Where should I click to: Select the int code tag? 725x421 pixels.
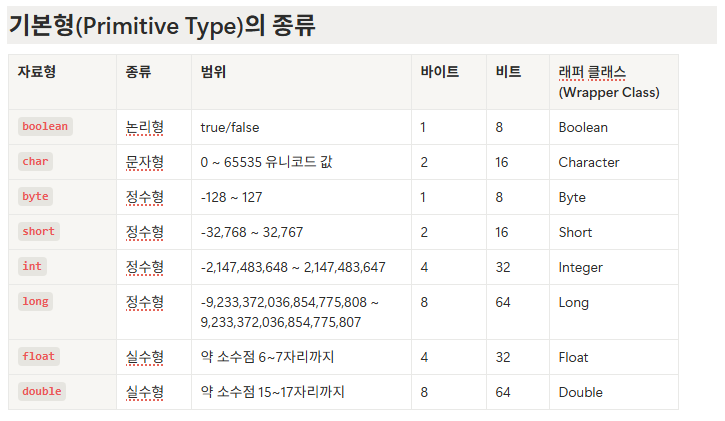pyautogui.click(x=32, y=266)
